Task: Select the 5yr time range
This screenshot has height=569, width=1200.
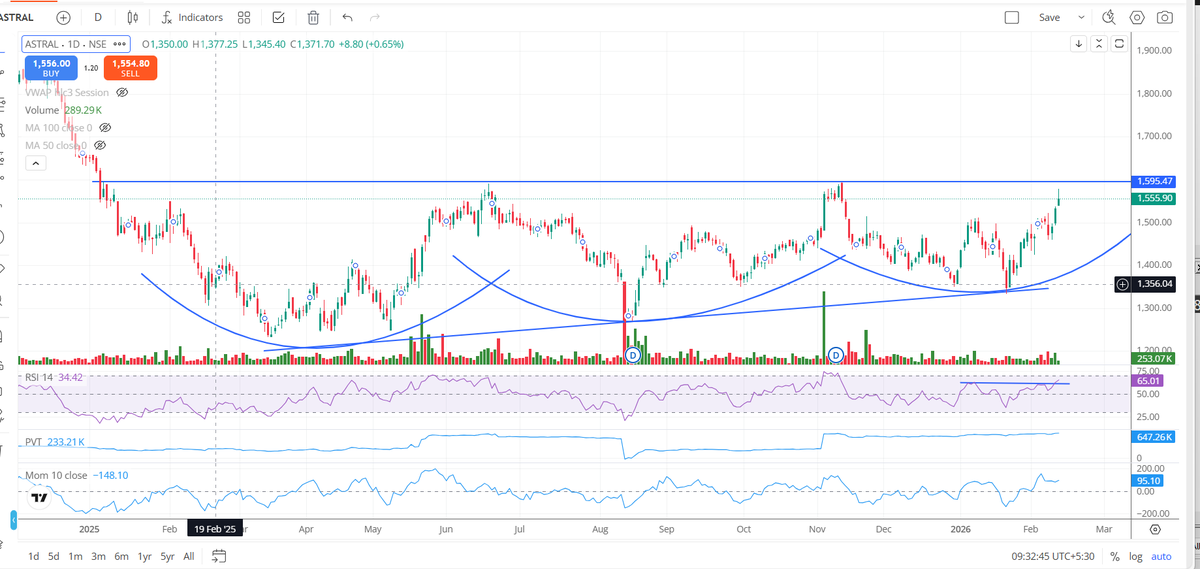Action: 169,556
